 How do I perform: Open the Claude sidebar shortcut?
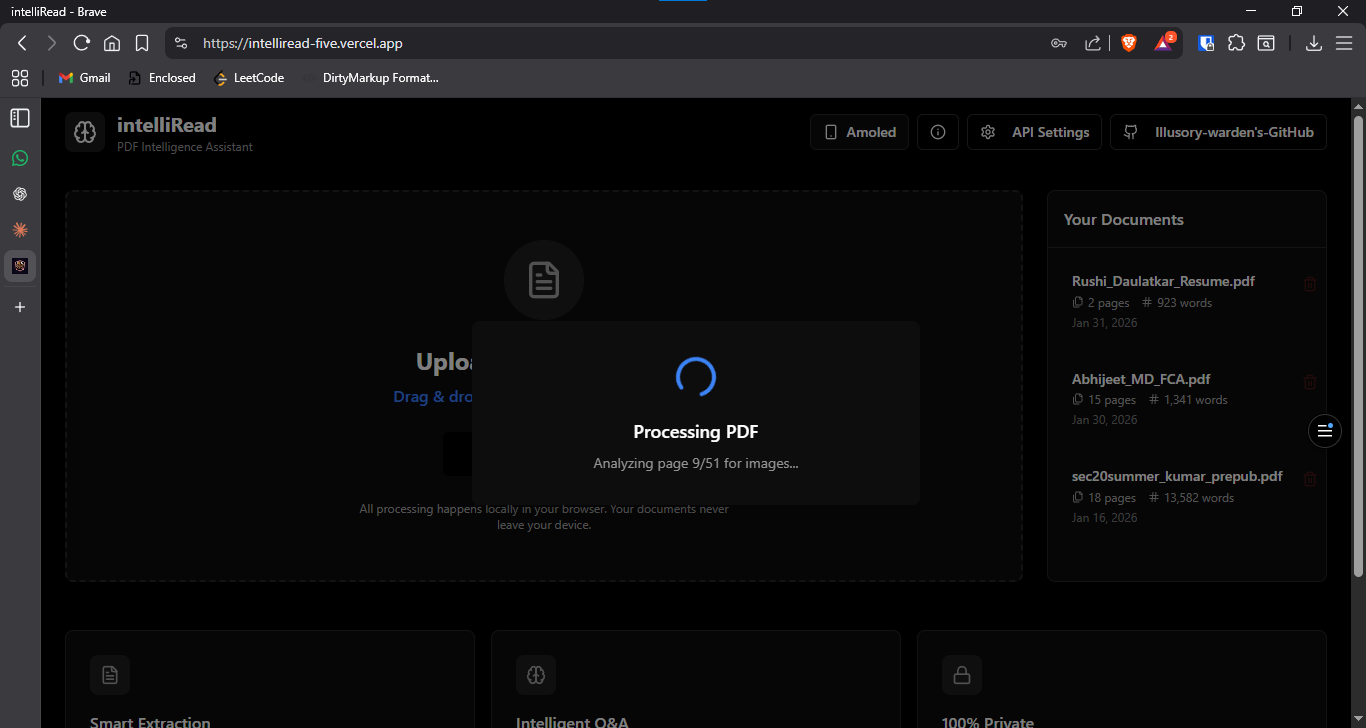click(20, 230)
